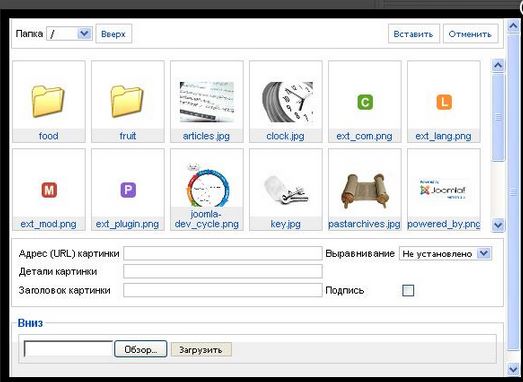Image resolution: width=523 pixels, height=382 pixels.
Task: Click the food folder name
Action: (49, 136)
